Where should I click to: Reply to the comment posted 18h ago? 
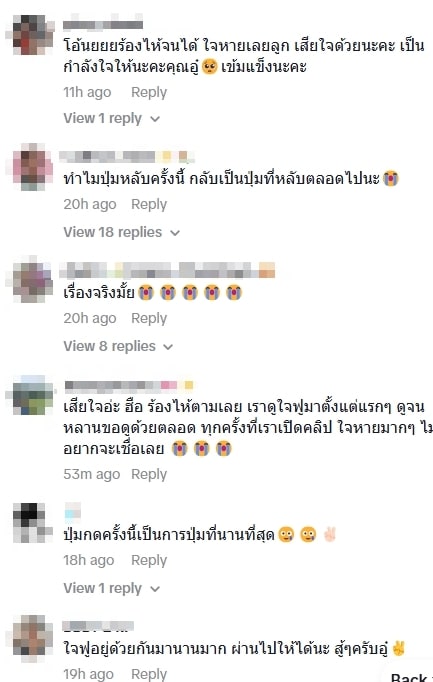[149, 560]
